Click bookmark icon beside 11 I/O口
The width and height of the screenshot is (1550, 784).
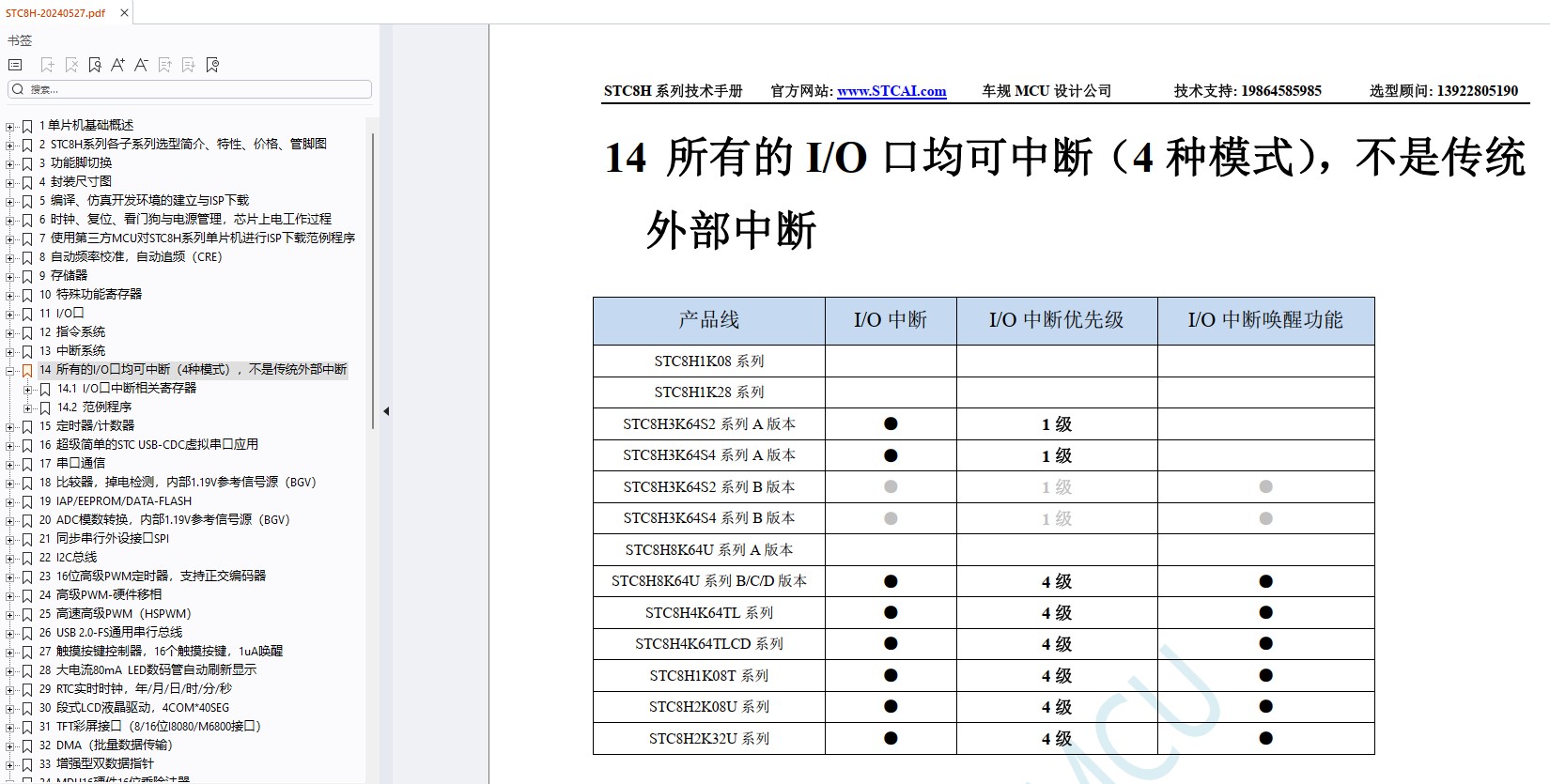pos(27,314)
